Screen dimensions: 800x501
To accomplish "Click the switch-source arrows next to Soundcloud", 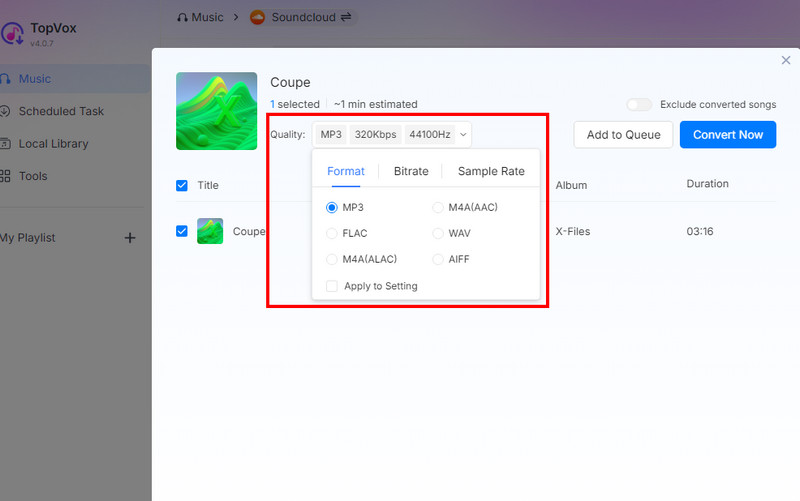I will [x=345, y=17].
